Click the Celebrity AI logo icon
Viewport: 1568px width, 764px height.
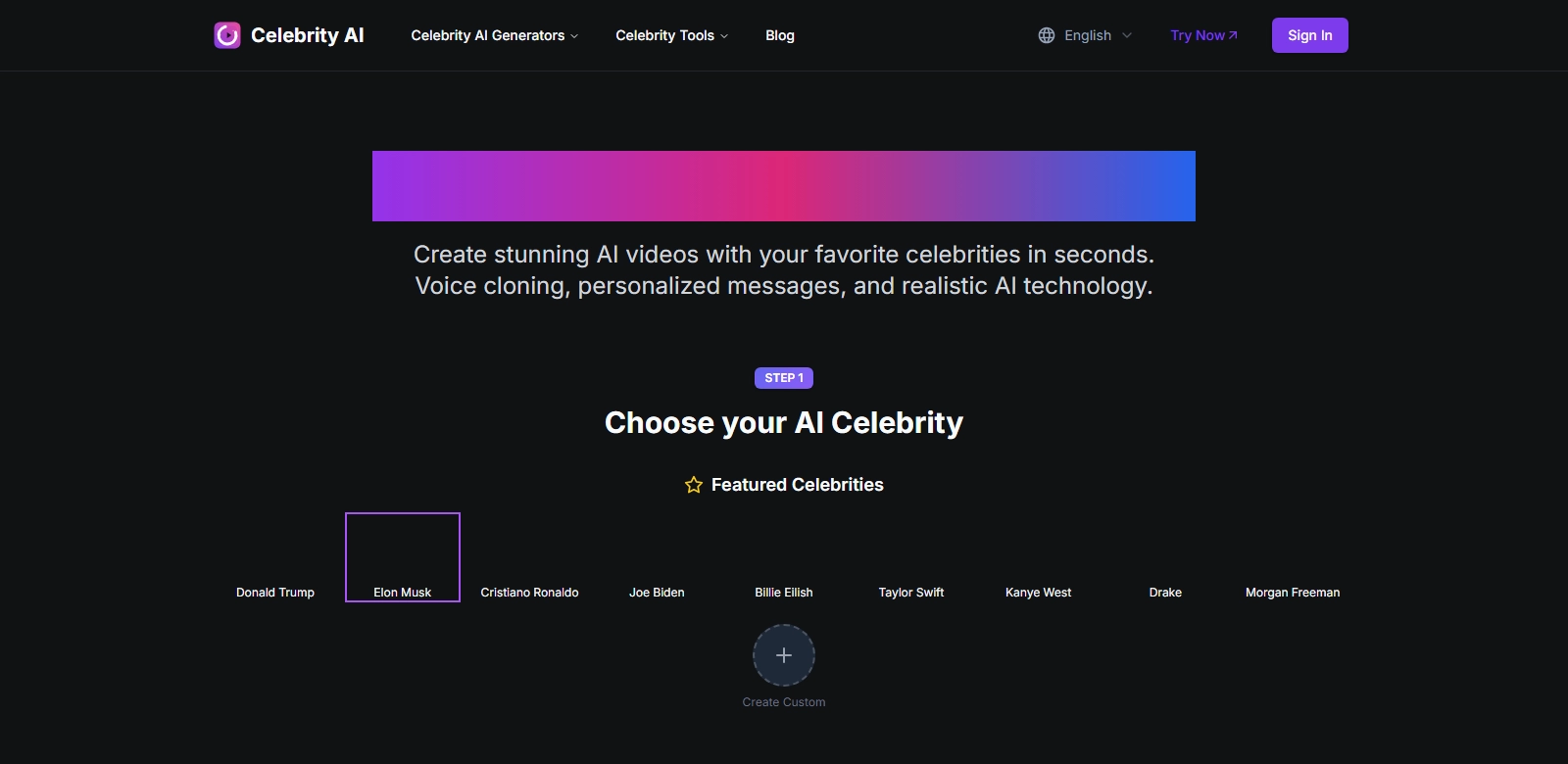click(227, 35)
